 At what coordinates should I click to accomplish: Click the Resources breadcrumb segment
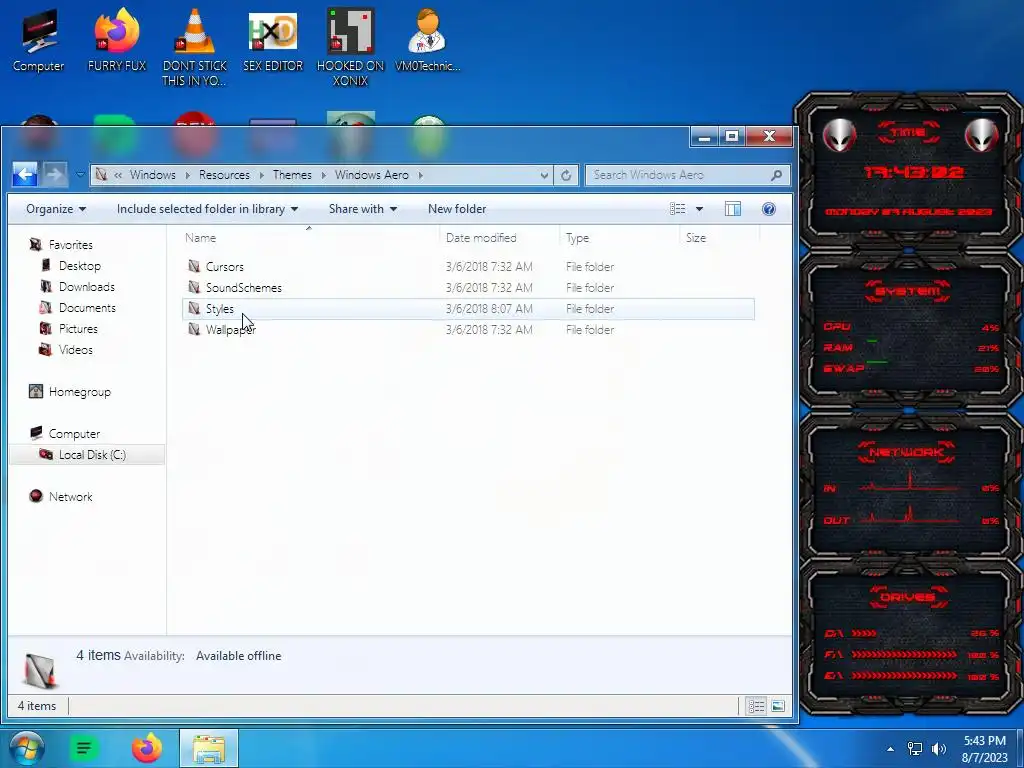[x=224, y=175]
